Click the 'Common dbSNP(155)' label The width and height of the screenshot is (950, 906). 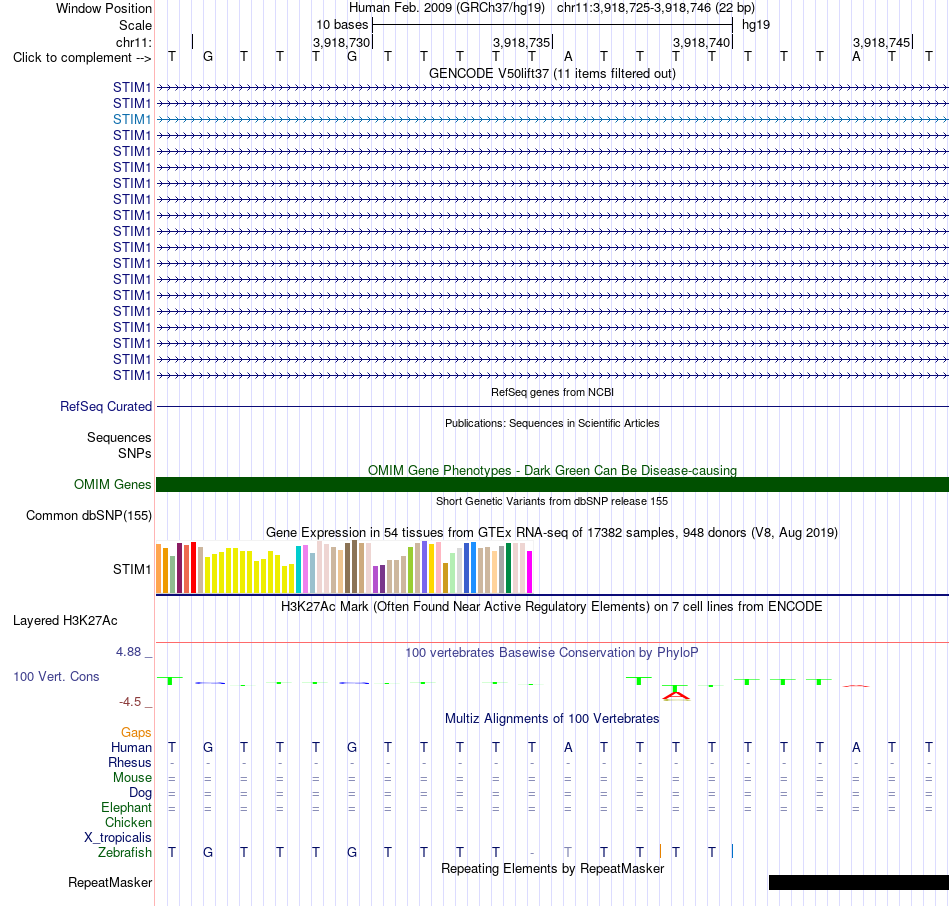(88, 516)
